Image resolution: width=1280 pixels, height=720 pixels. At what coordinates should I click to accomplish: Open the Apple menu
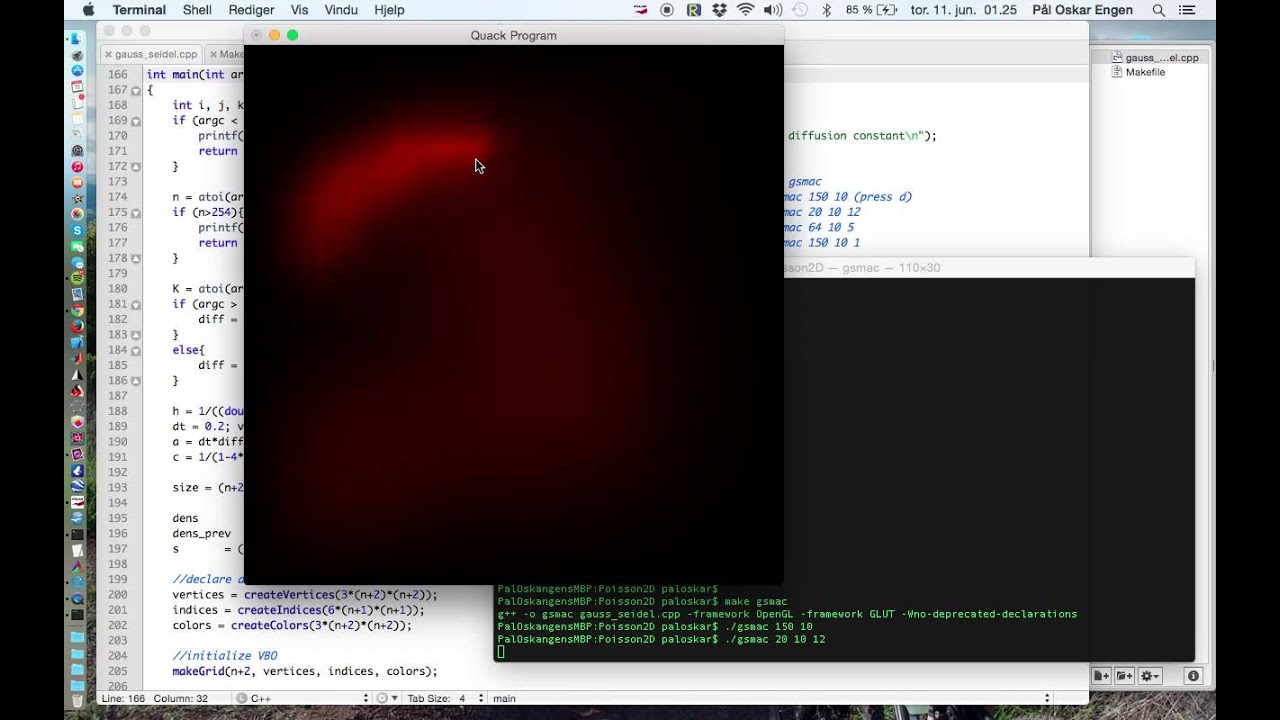[x=88, y=10]
